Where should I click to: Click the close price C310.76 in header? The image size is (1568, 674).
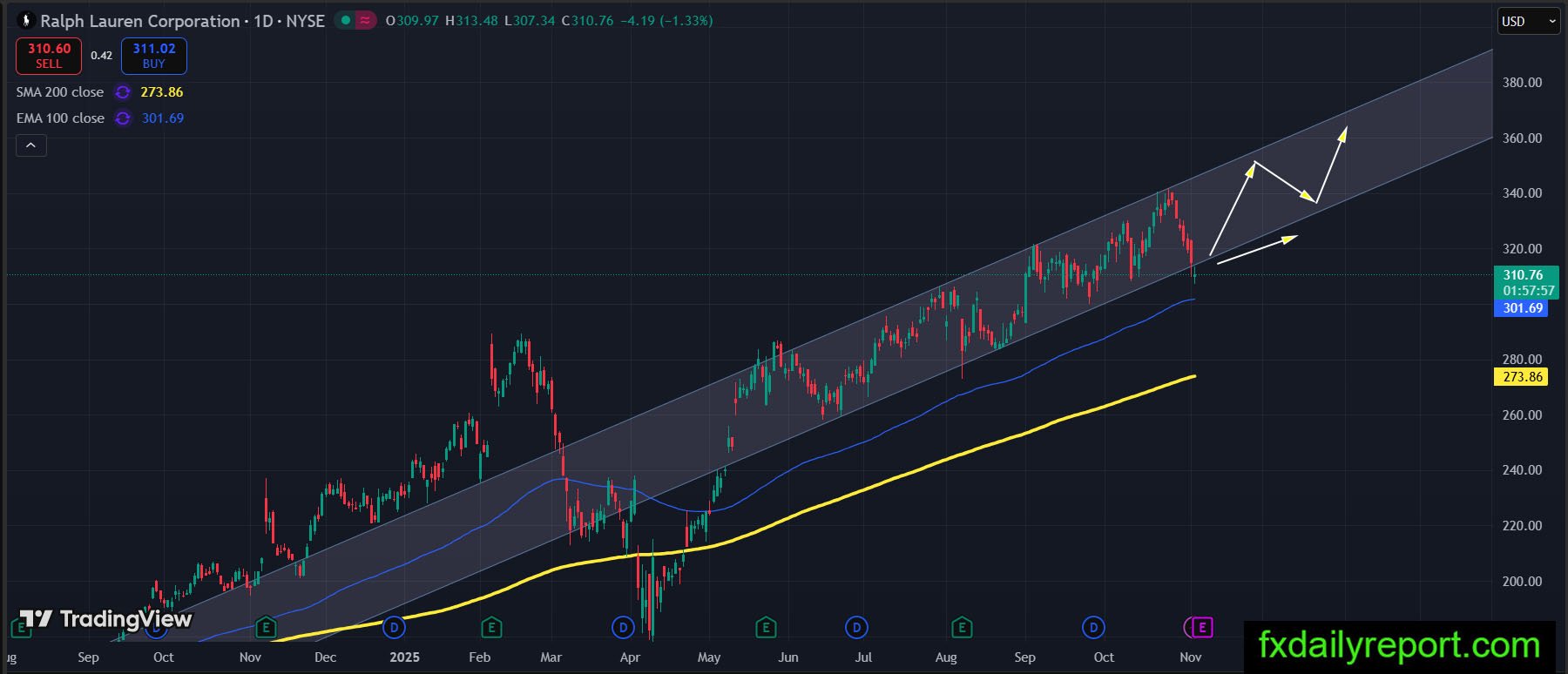coord(588,21)
